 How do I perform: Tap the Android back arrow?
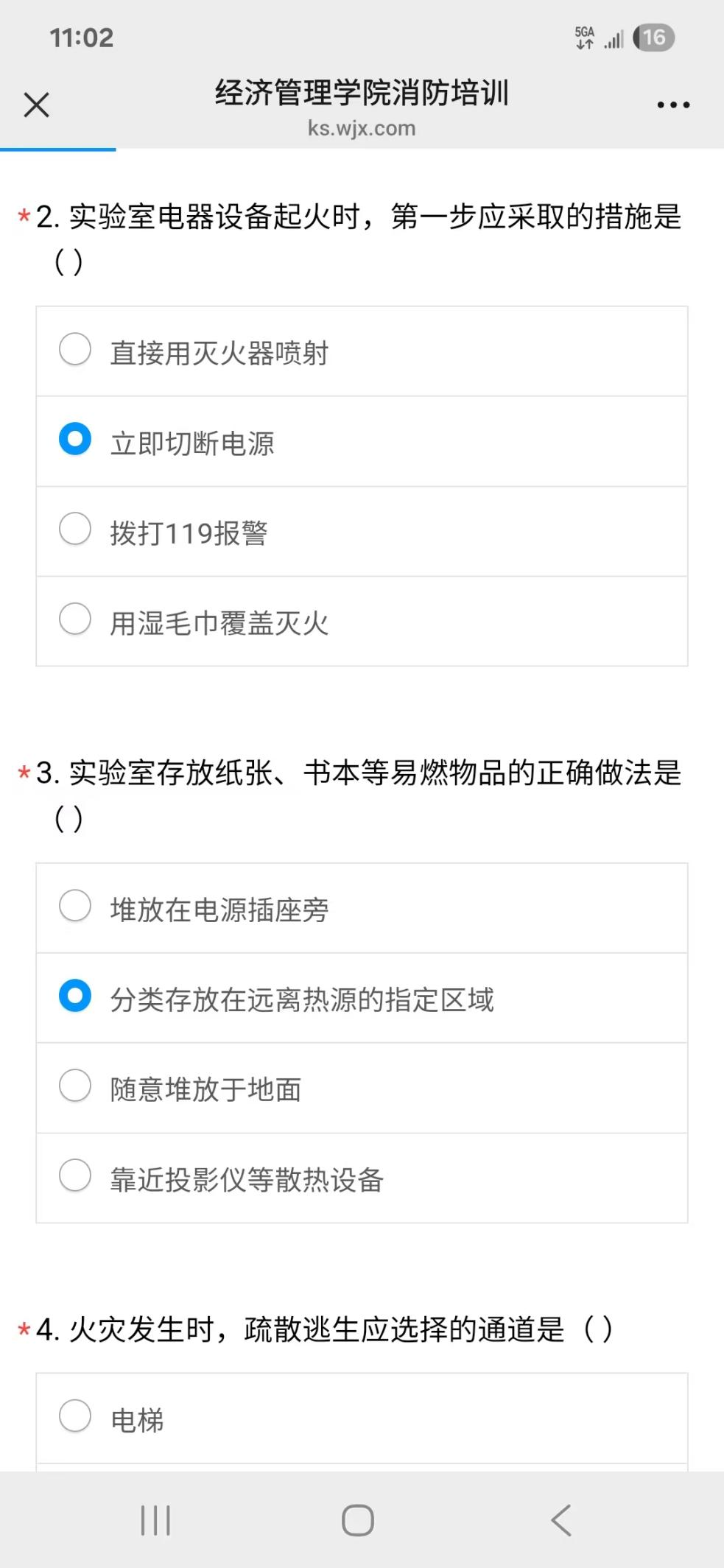click(561, 1520)
